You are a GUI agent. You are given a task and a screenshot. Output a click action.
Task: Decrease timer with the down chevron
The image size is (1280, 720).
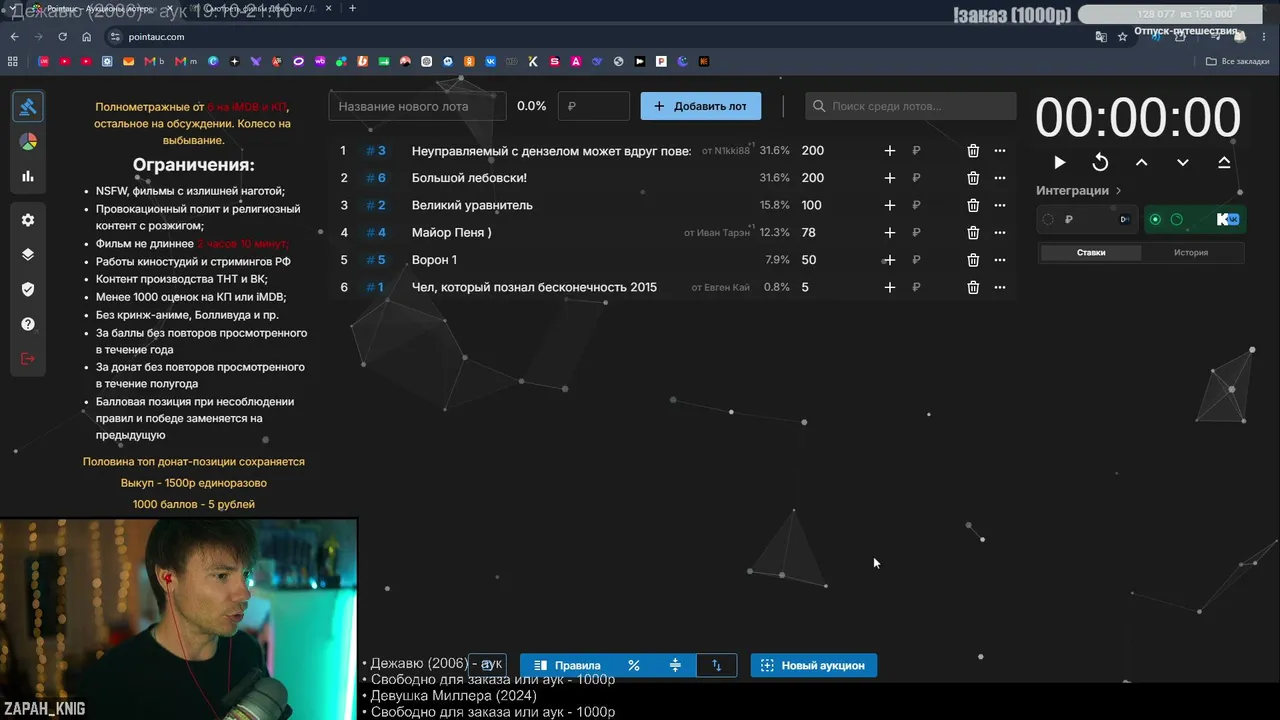point(1183,163)
